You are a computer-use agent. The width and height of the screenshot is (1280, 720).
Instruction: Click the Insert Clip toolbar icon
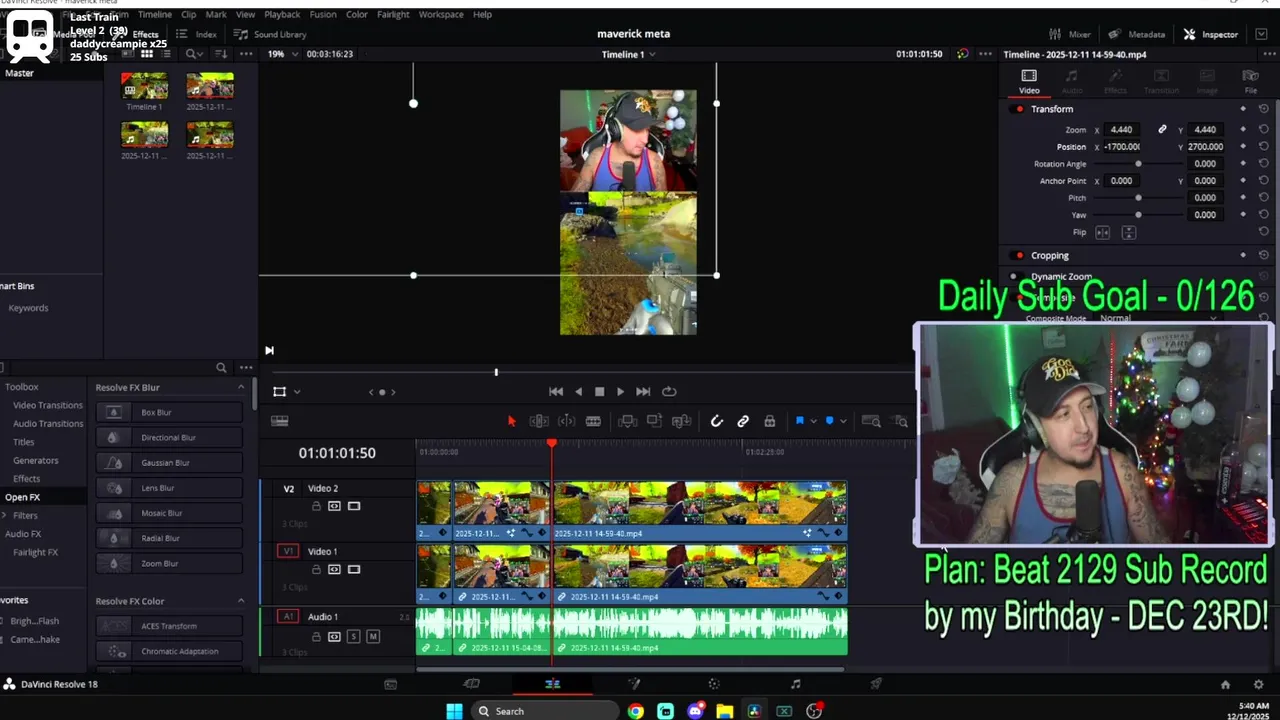pos(628,421)
